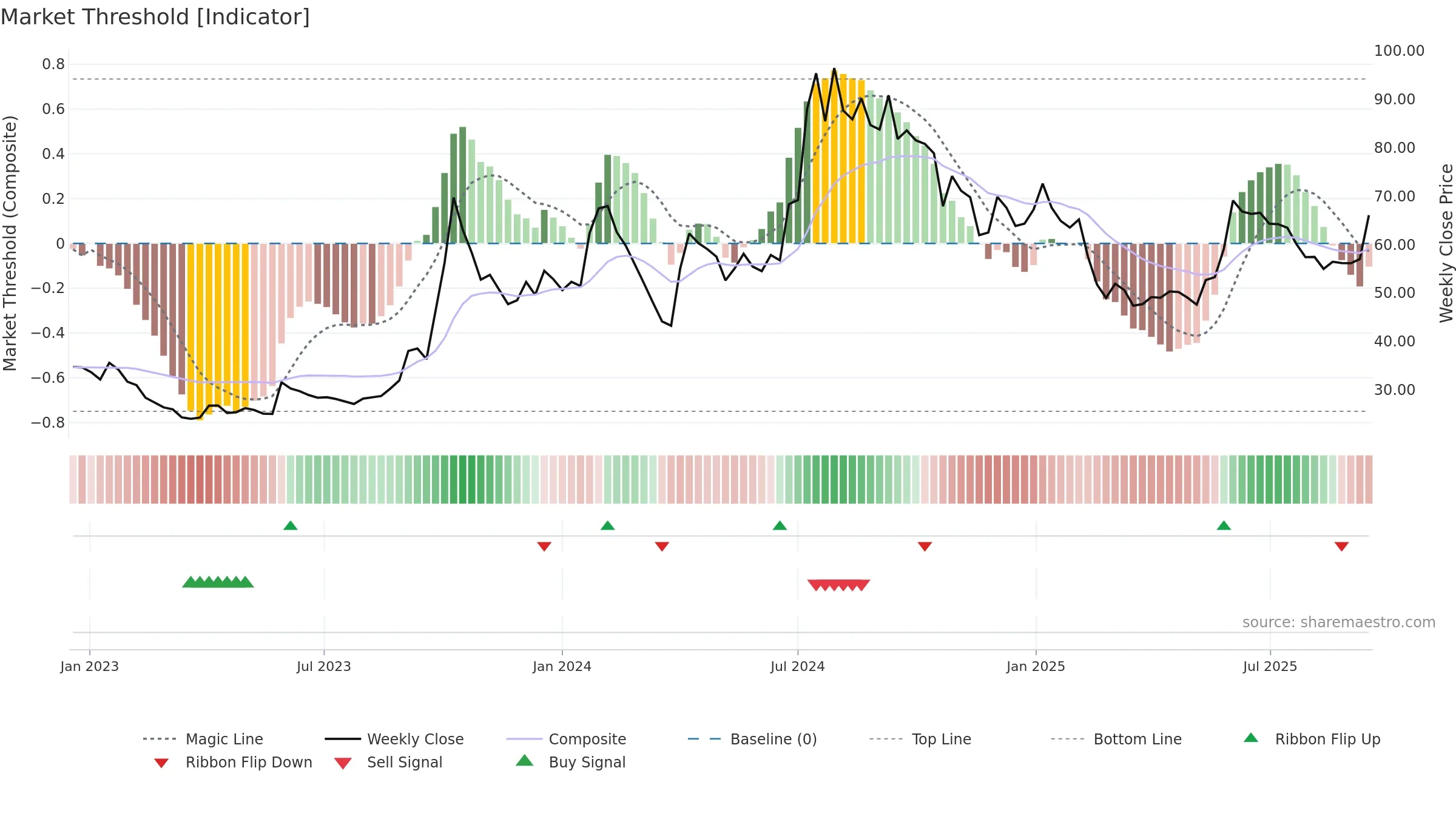Click the last ribbon flip down marker after Jul 2025
The height and width of the screenshot is (819, 1456).
tap(1342, 547)
